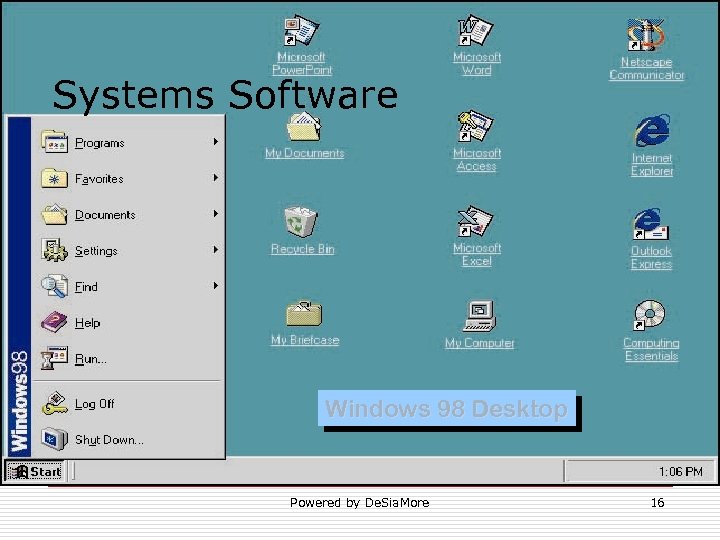Screen dimensions: 720x540
Task: Select the Documents entry label in Start menu
Action: (105, 214)
